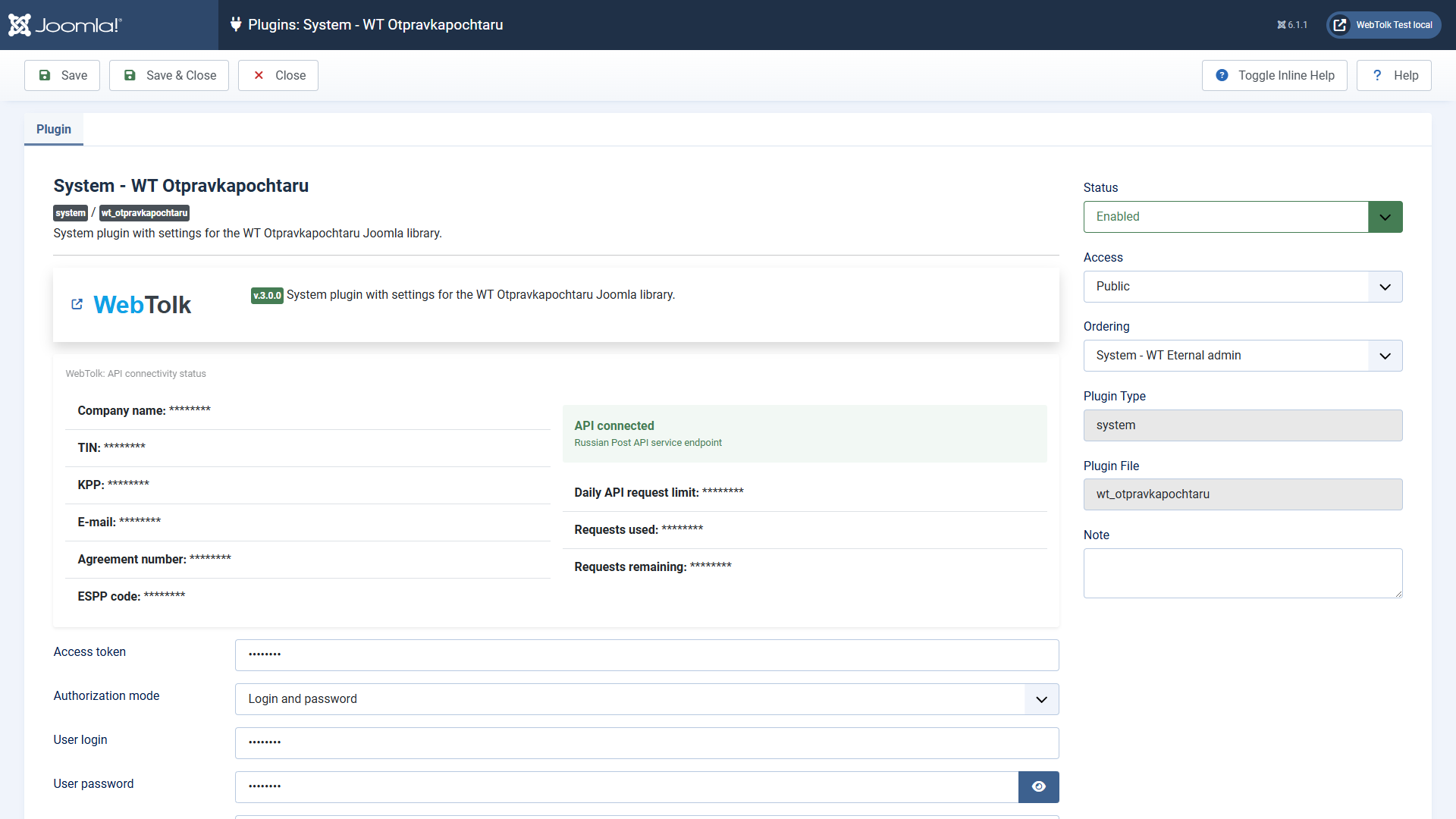Open the Ordering dropdown
This screenshot has width=1456, height=819.
pyautogui.click(x=1243, y=356)
